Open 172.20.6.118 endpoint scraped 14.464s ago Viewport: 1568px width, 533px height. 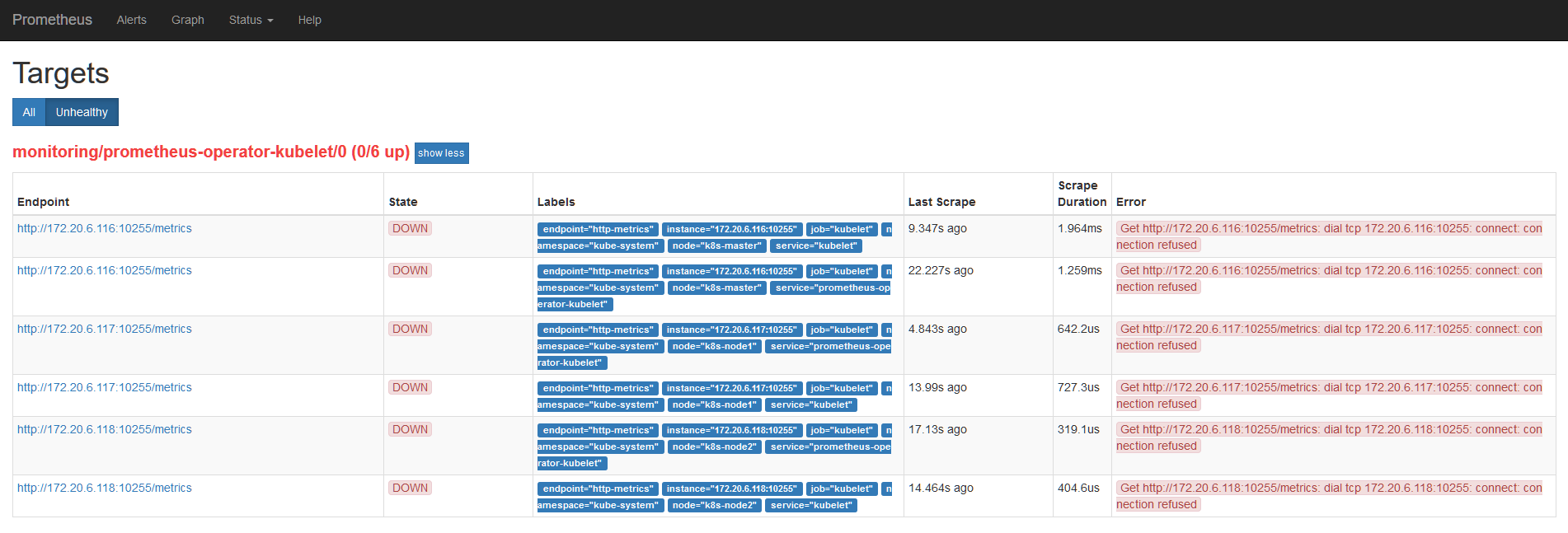[105, 488]
